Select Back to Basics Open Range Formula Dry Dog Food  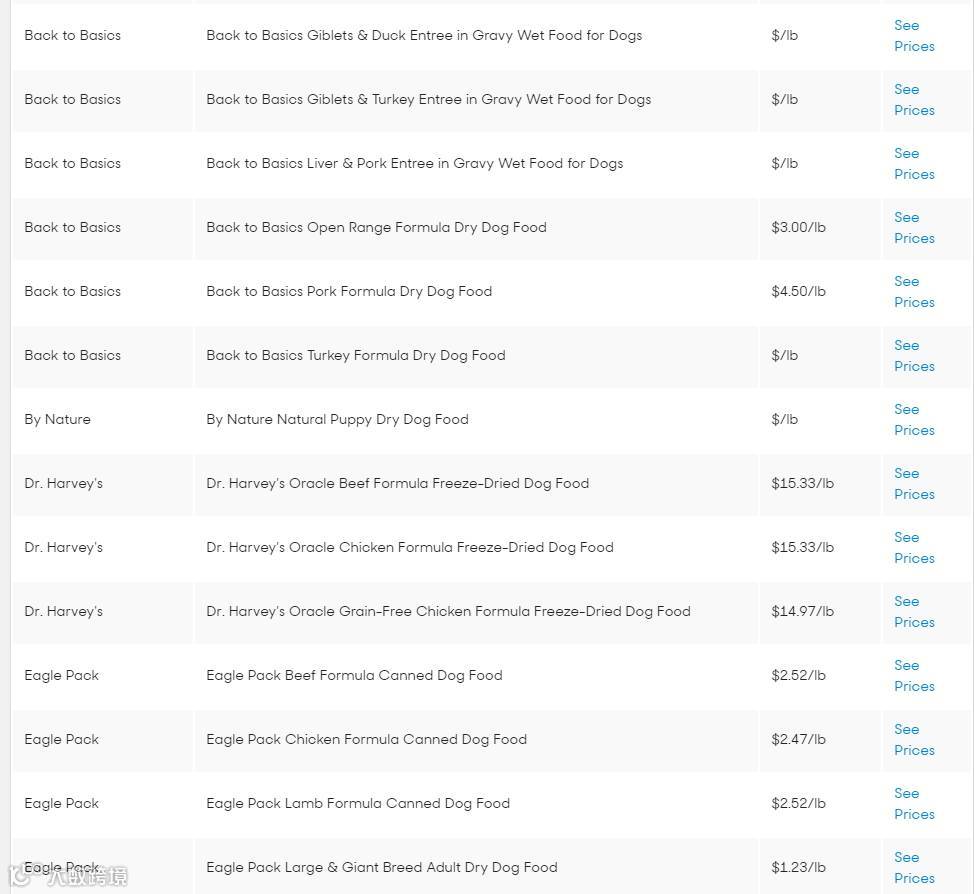pos(376,227)
